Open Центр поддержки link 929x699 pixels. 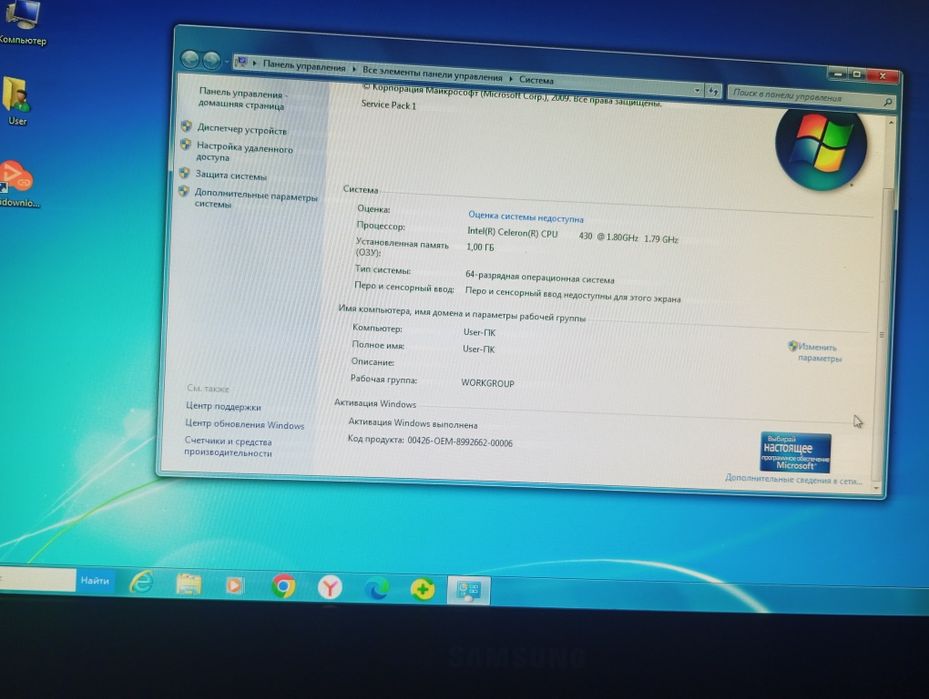pos(223,406)
